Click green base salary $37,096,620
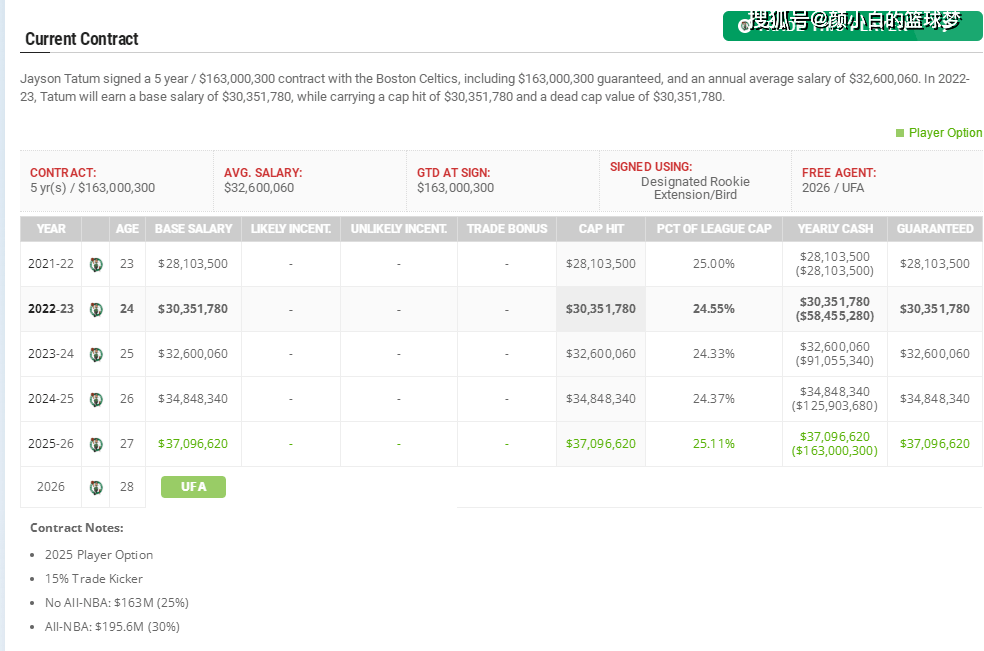Viewport: 984px width, 651px height. click(193, 444)
